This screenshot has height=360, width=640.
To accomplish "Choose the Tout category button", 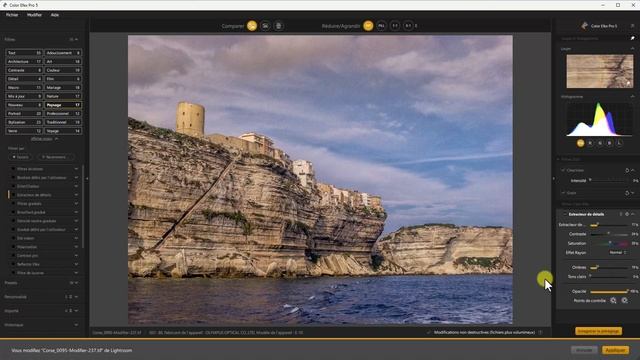I will tap(24, 53).
